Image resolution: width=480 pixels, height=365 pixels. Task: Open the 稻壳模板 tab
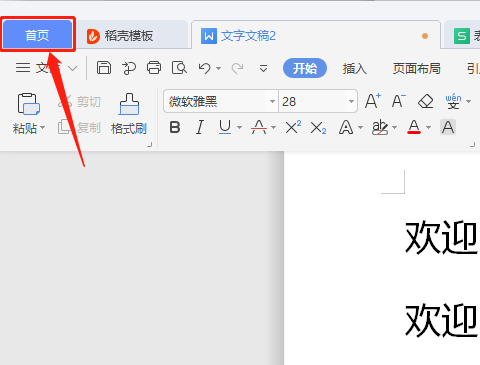click(120, 36)
